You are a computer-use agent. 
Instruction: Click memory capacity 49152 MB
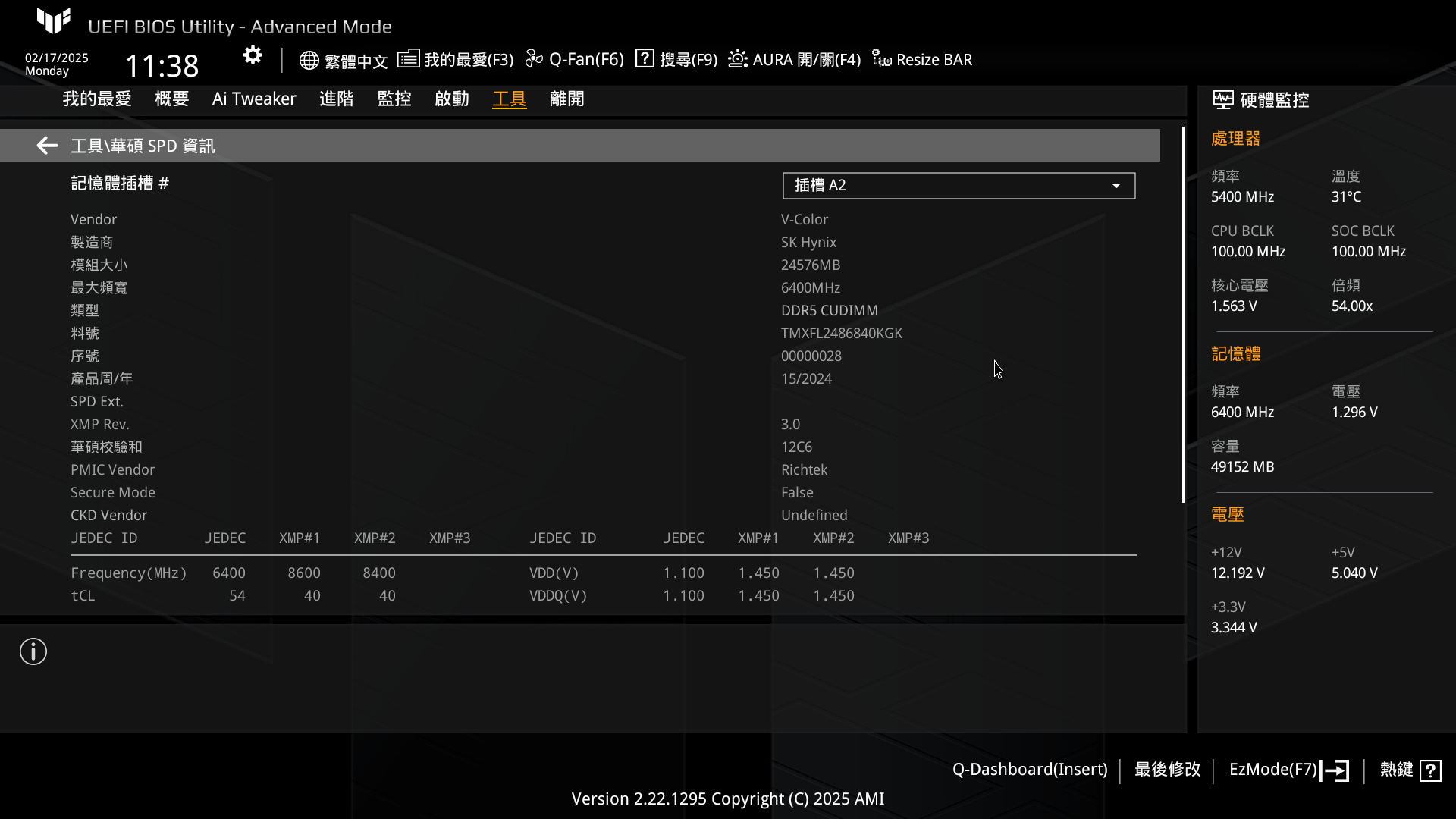point(1243,467)
